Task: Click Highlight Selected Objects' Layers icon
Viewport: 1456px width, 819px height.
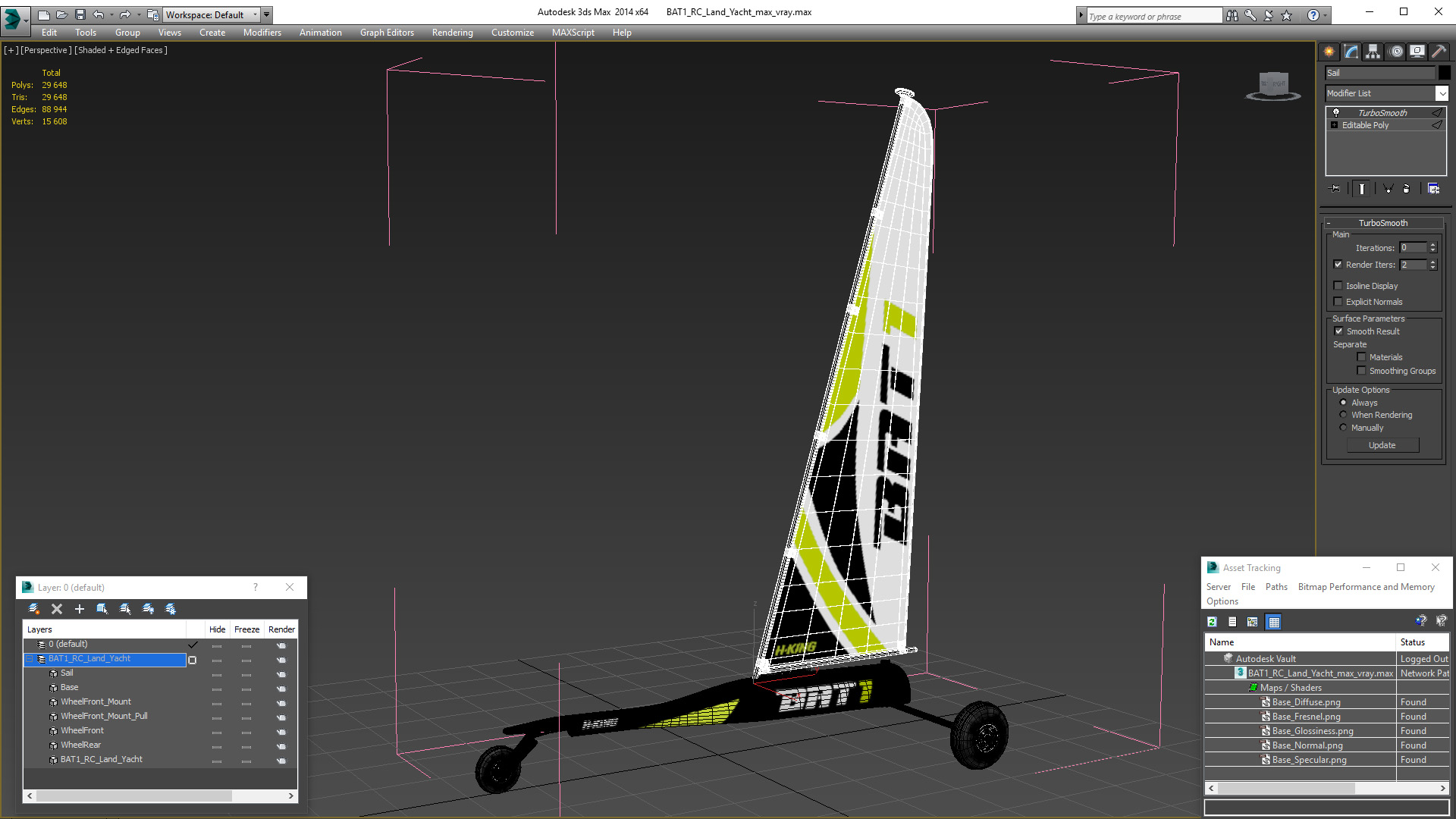Action: (125, 609)
